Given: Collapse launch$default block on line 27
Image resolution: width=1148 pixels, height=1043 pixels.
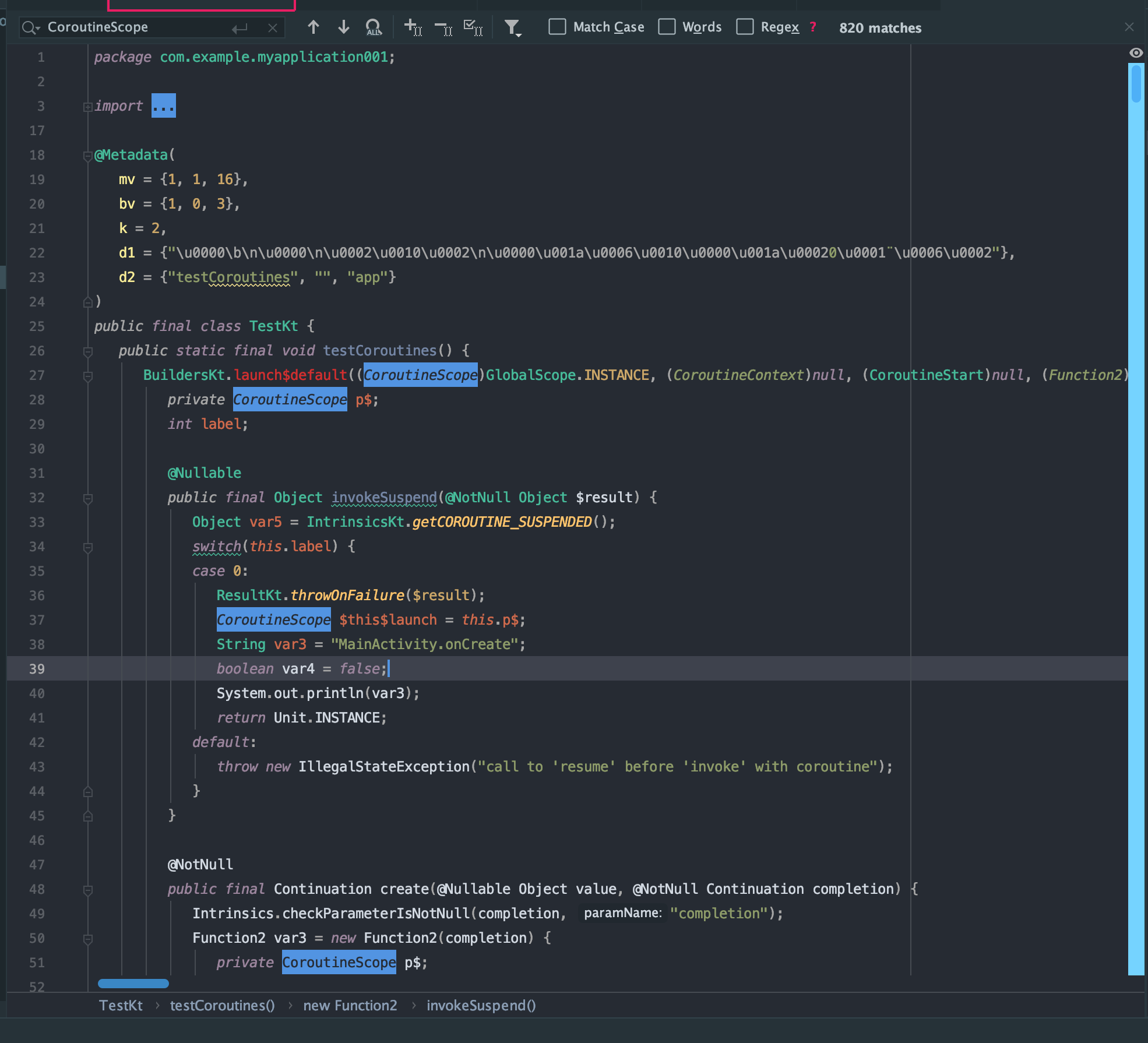Looking at the screenshot, I should tap(88, 376).
